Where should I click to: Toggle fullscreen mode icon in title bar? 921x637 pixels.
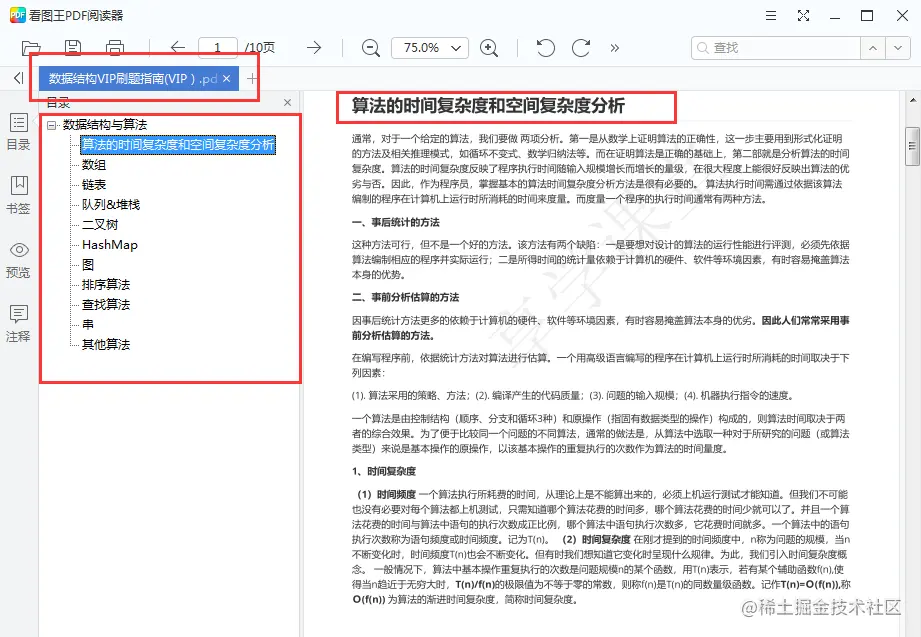(x=804, y=15)
